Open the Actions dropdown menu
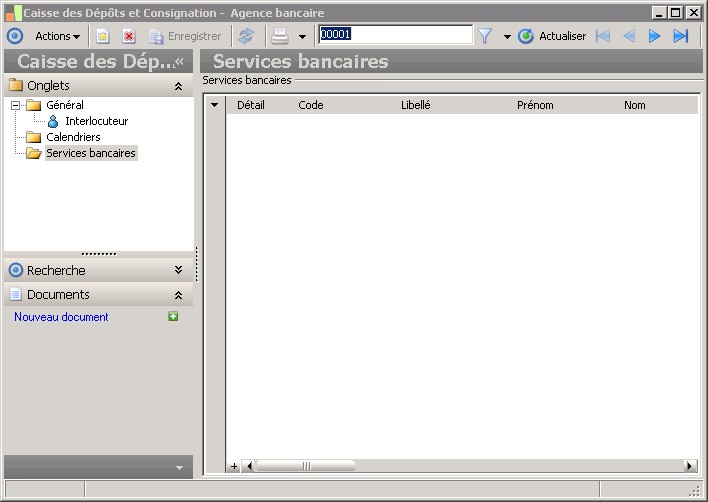This screenshot has width=708, height=502. 57,36
